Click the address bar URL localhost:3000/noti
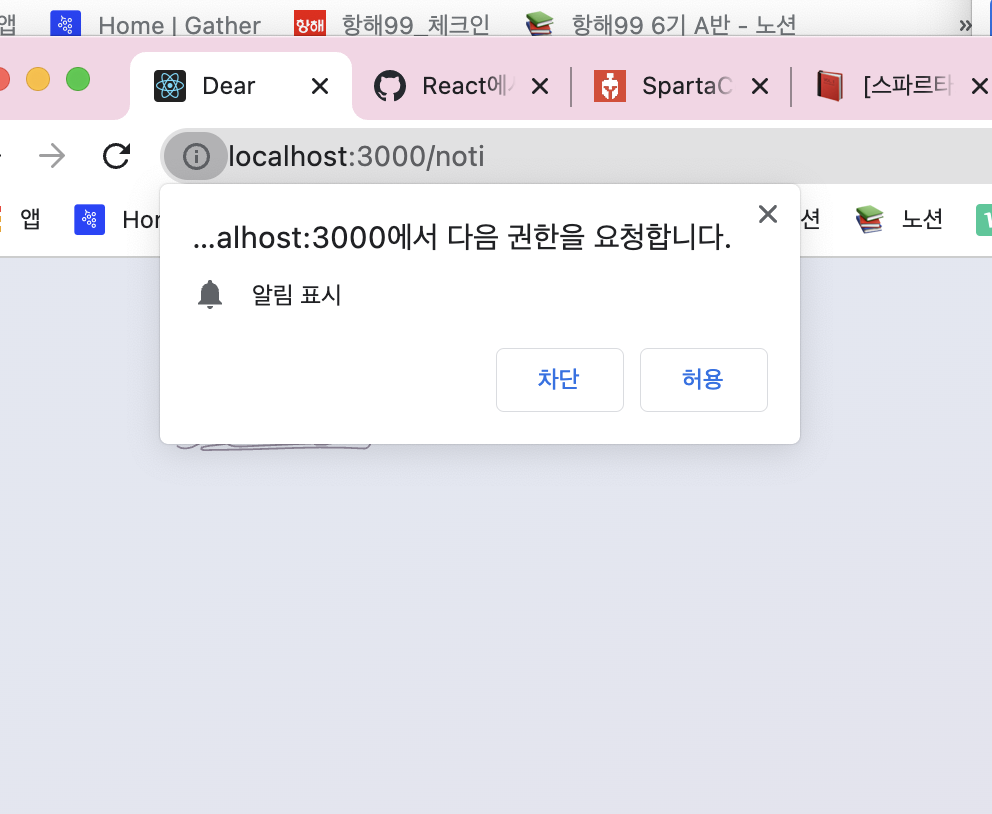 click(x=356, y=156)
